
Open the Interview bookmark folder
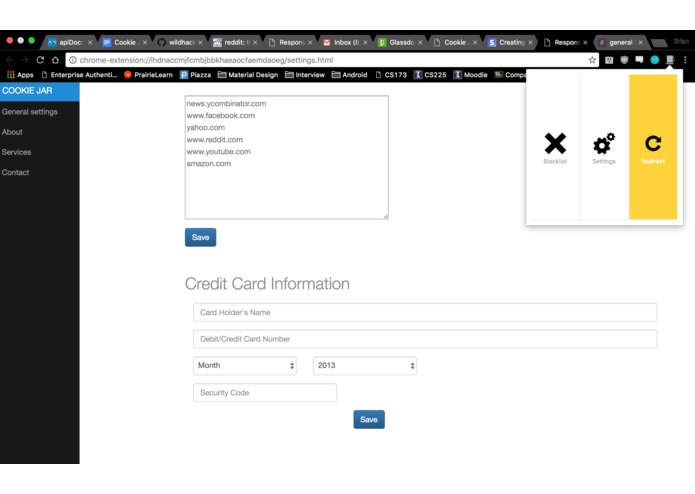click(x=305, y=75)
